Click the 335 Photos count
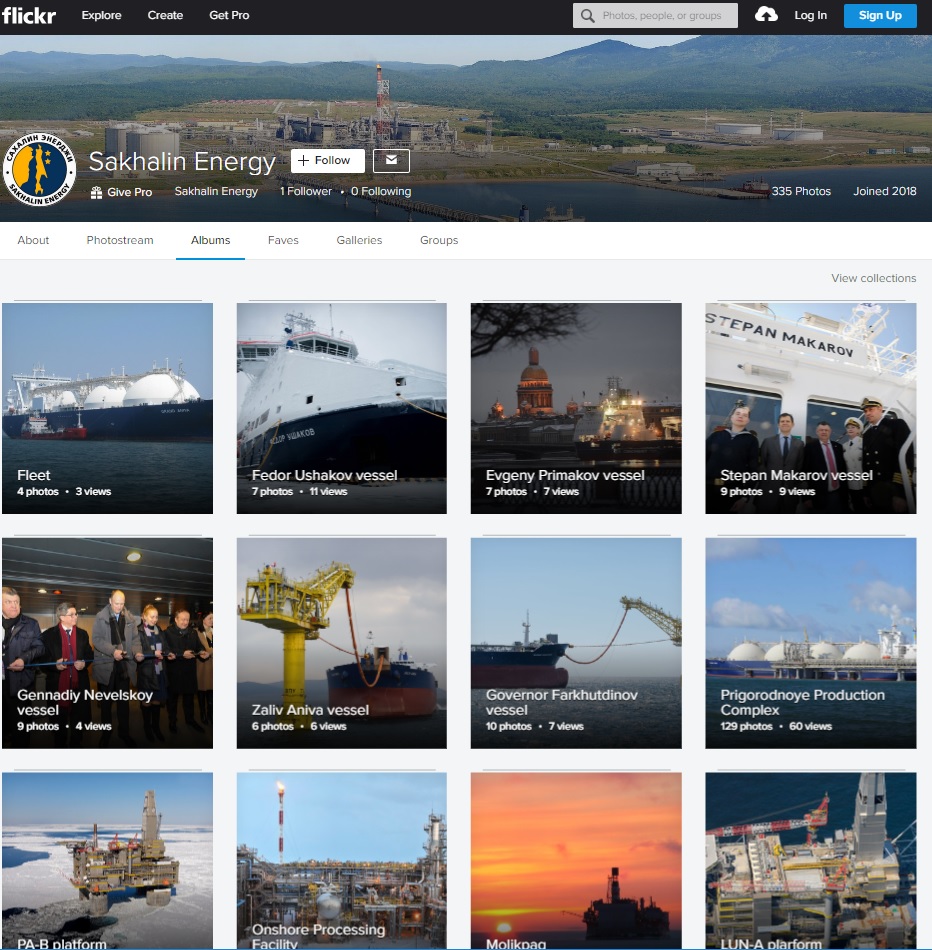Image resolution: width=932 pixels, height=950 pixels. [801, 191]
